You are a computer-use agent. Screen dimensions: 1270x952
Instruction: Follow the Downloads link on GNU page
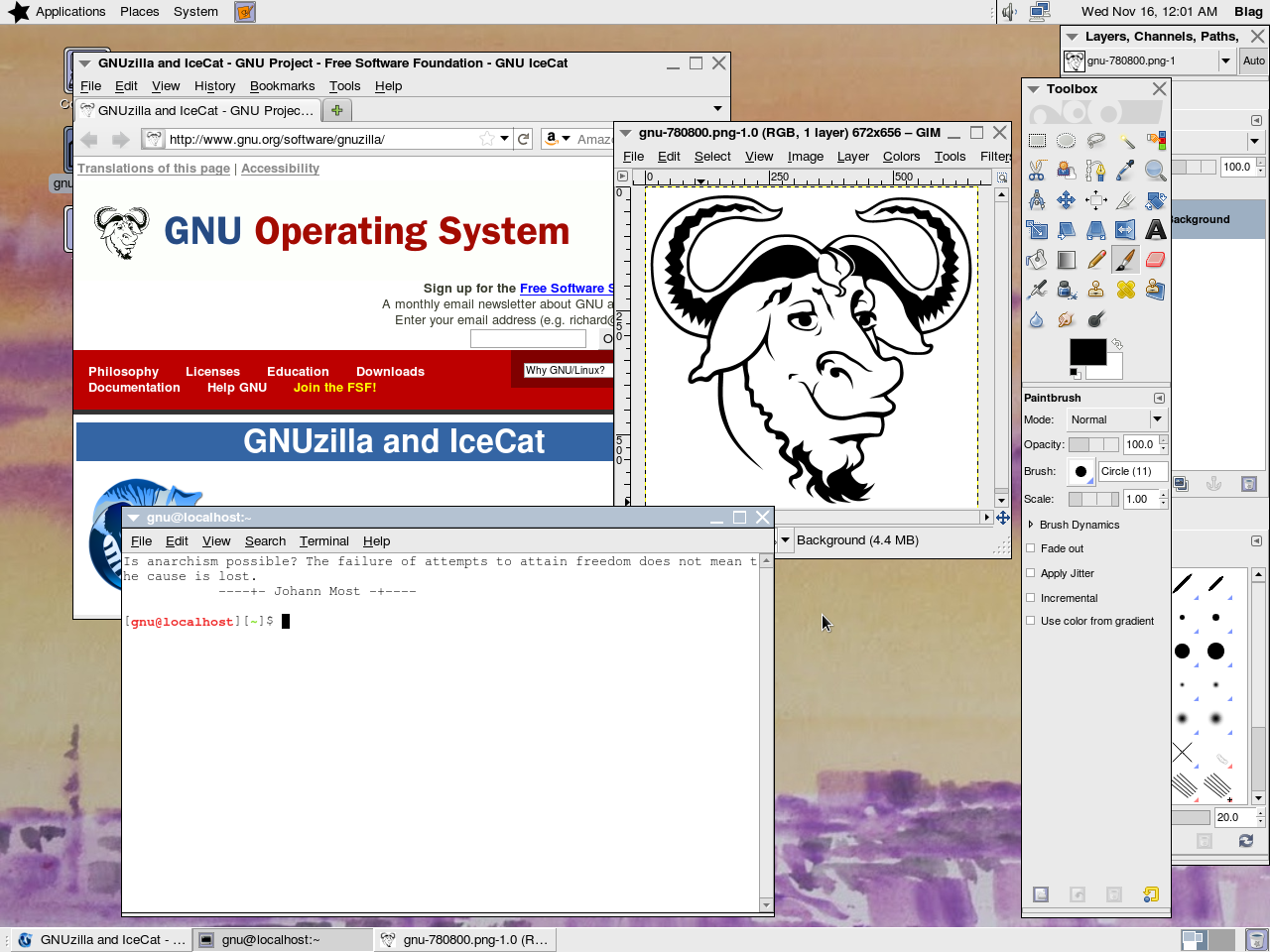point(390,372)
